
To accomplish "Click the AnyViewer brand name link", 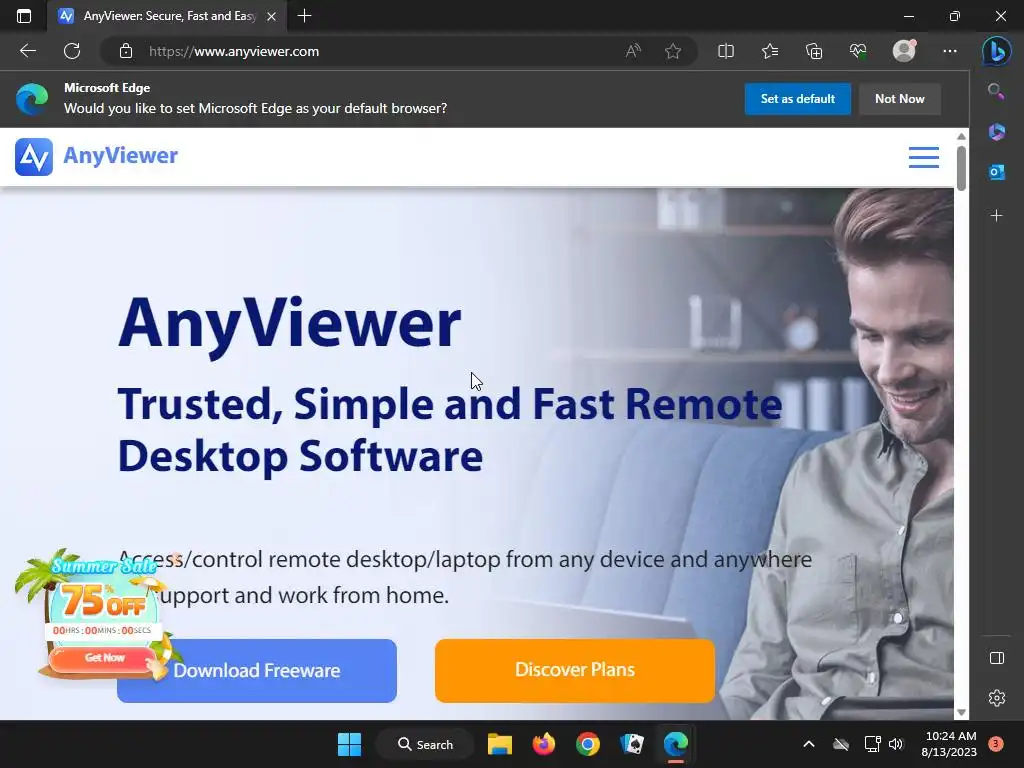I will (120, 155).
